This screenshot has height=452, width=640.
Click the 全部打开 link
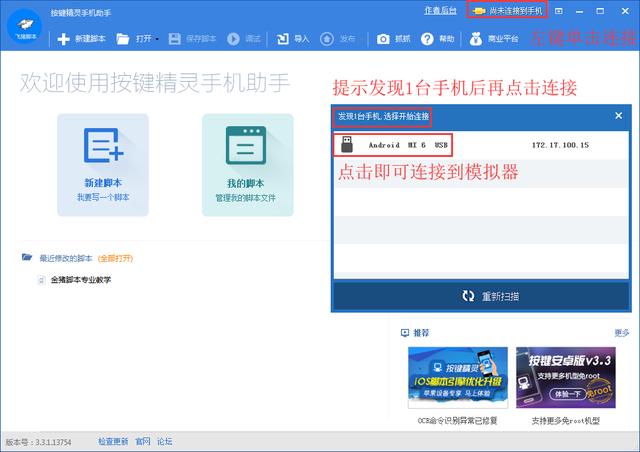coord(116,258)
